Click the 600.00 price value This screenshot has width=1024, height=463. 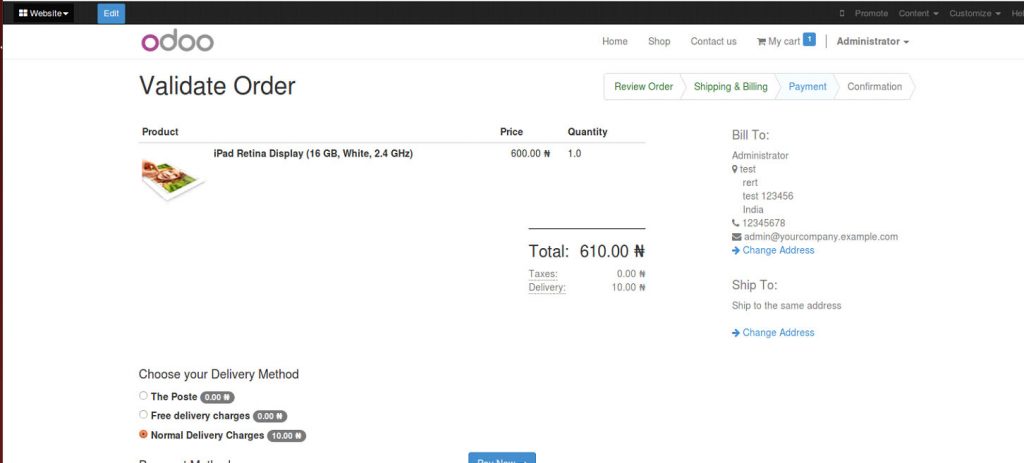coord(530,154)
